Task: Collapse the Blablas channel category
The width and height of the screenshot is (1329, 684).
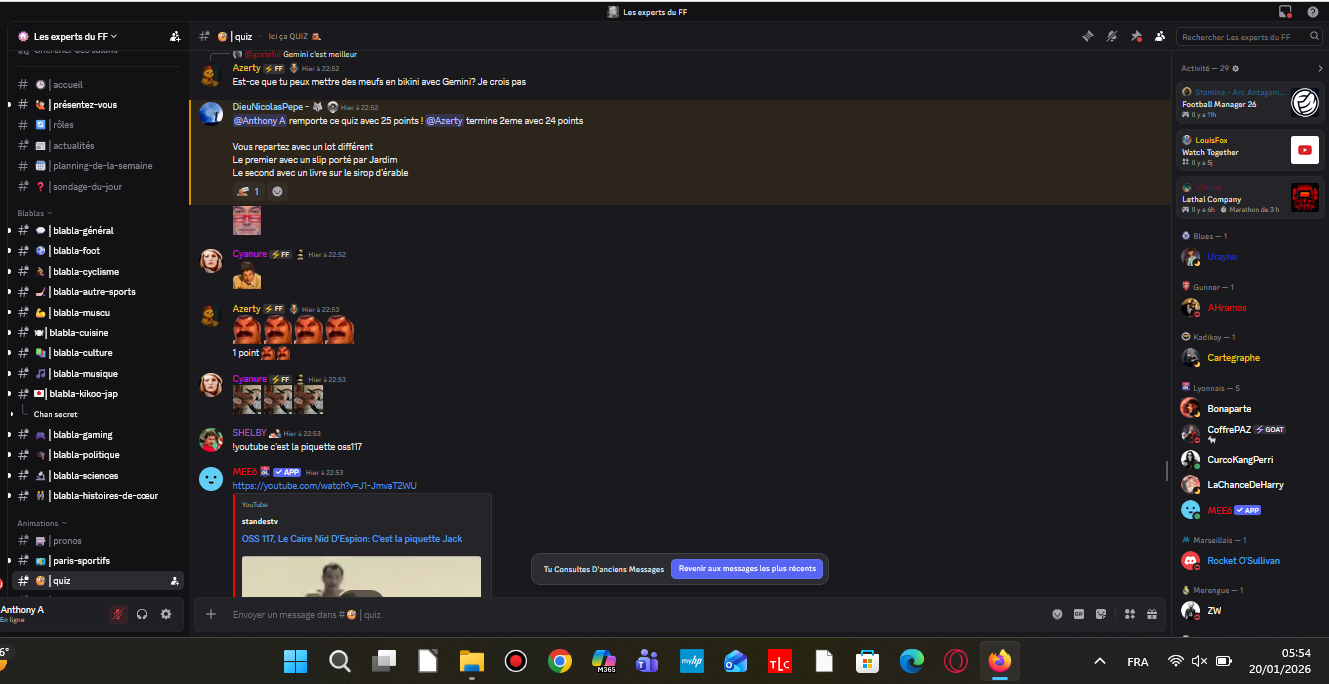Action: coord(35,213)
